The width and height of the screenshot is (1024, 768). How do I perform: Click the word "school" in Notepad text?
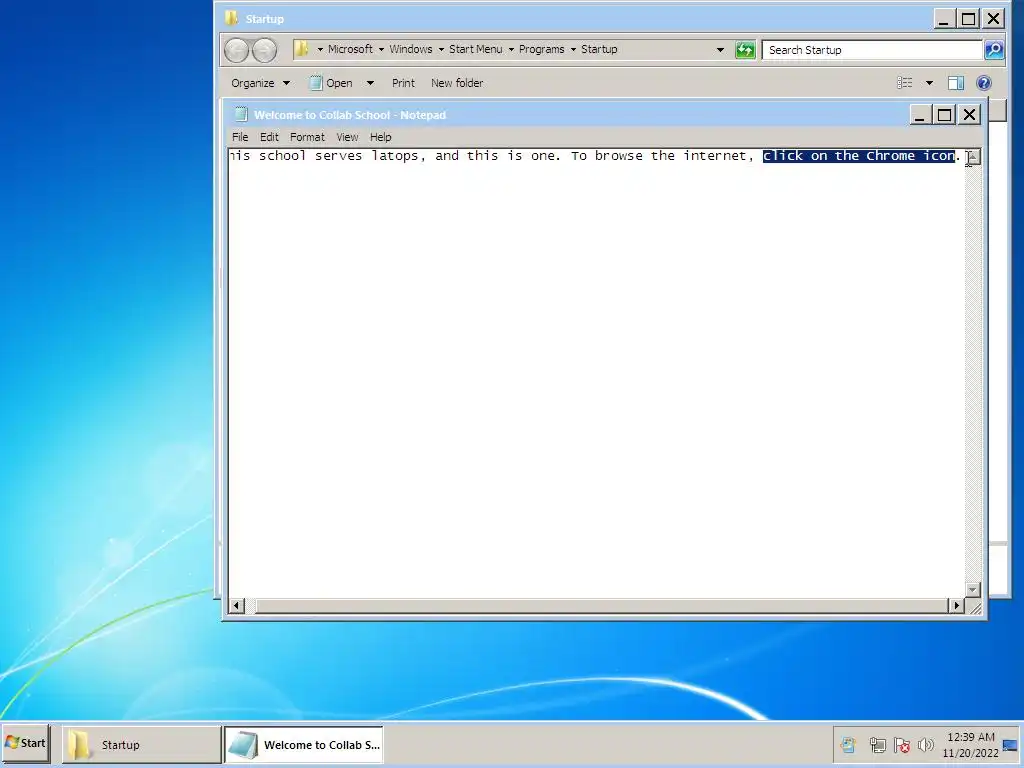click(x=282, y=156)
